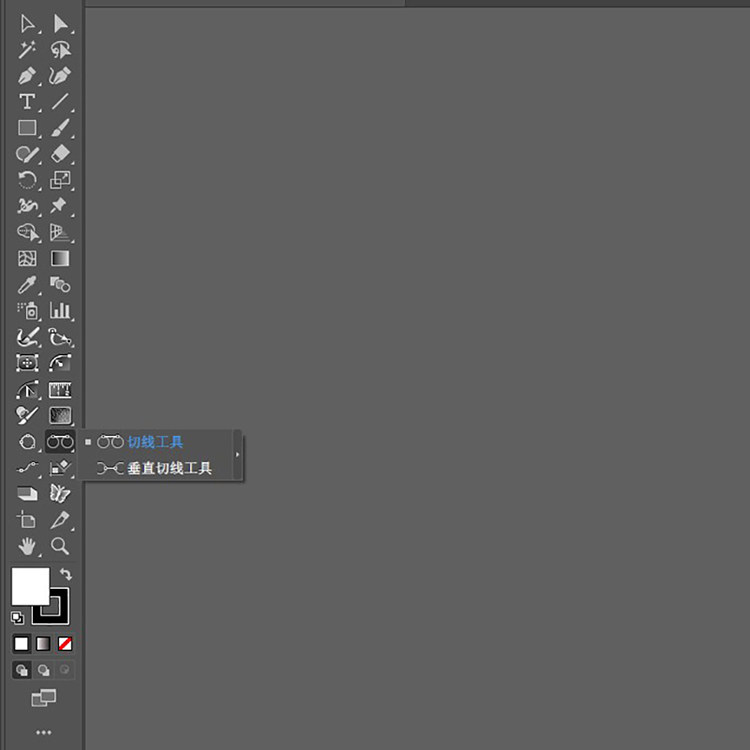This screenshot has width=750, height=750.
Task: Pick the Scale tool
Action: (x=60, y=180)
